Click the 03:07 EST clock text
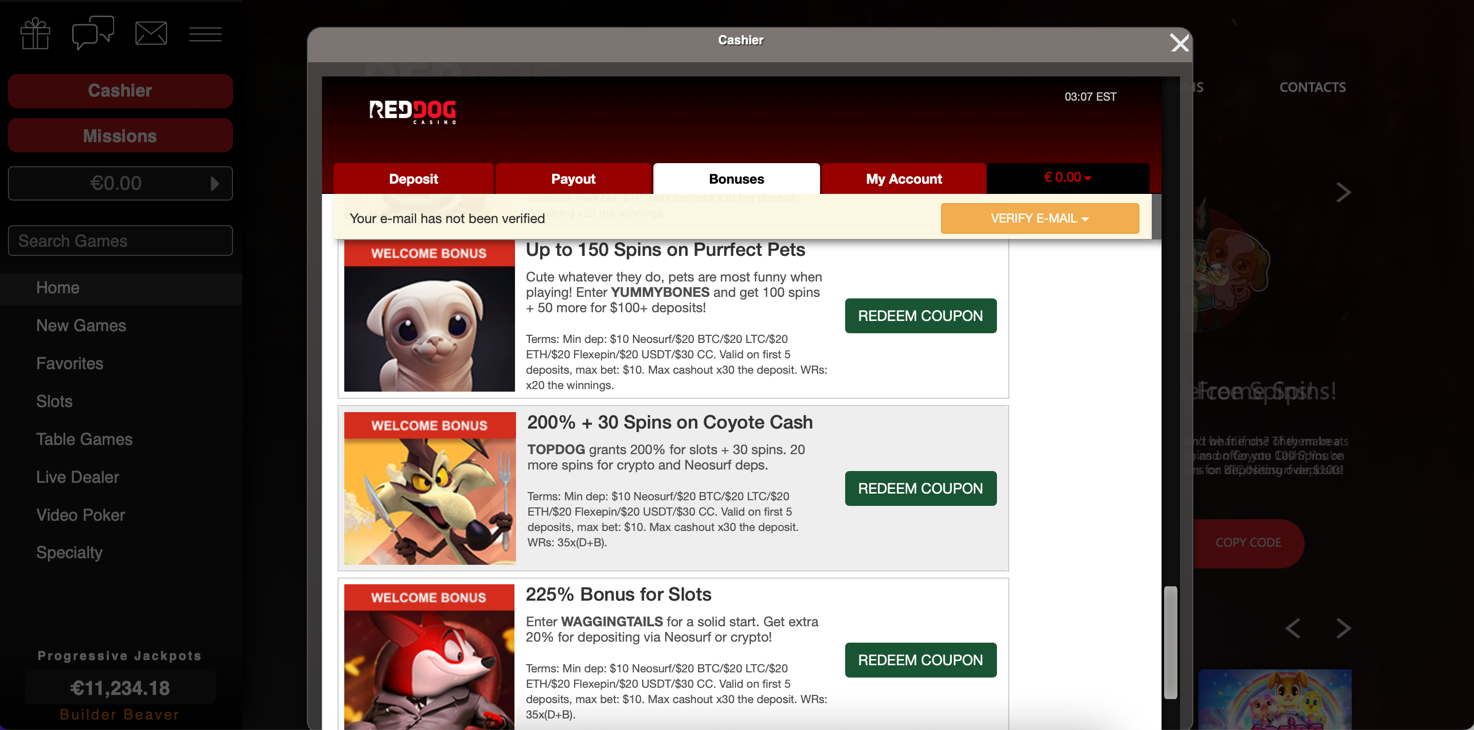 (x=1090, y=97)
